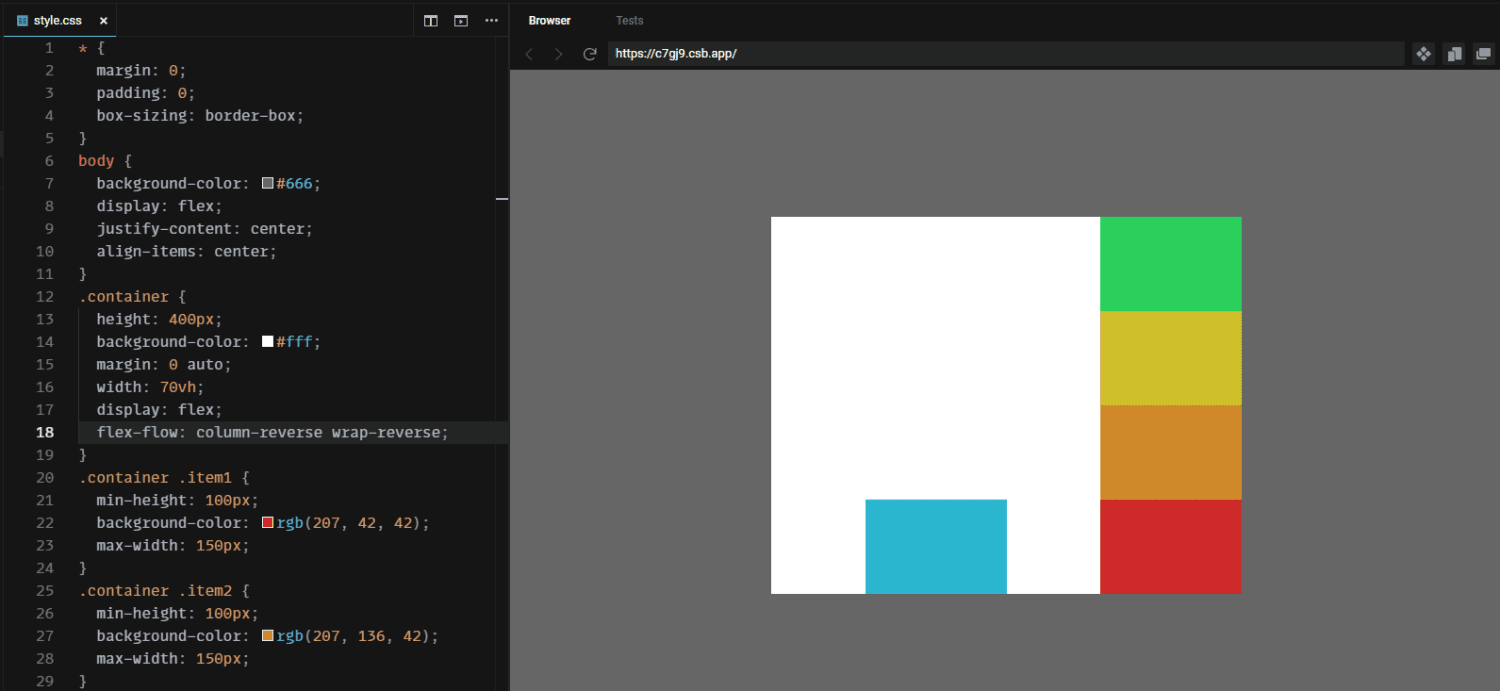
Task: Click line number 29 in the gutter
Action: [45, 681]
